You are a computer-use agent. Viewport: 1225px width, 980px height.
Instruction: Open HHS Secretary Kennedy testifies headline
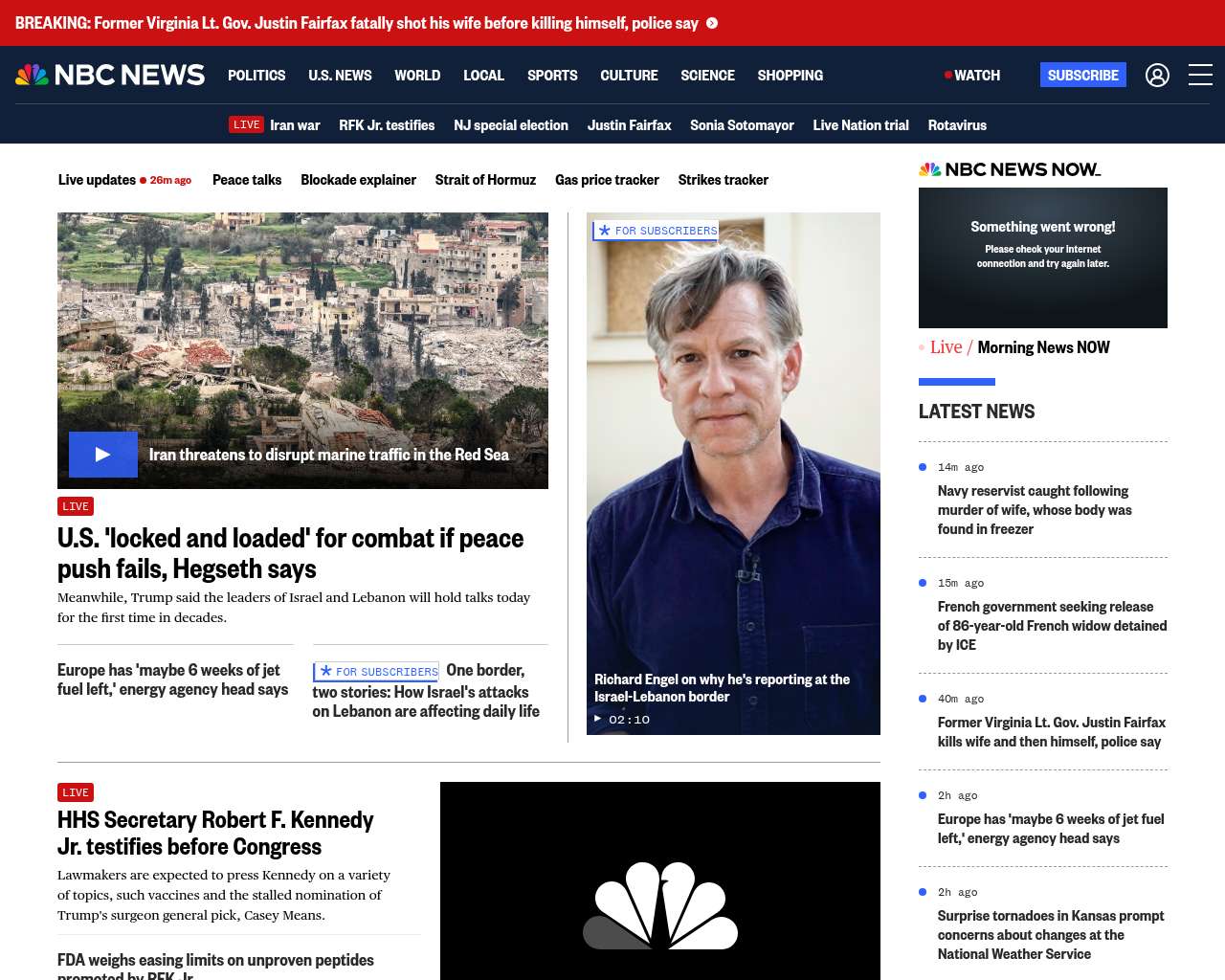(215, 833)
